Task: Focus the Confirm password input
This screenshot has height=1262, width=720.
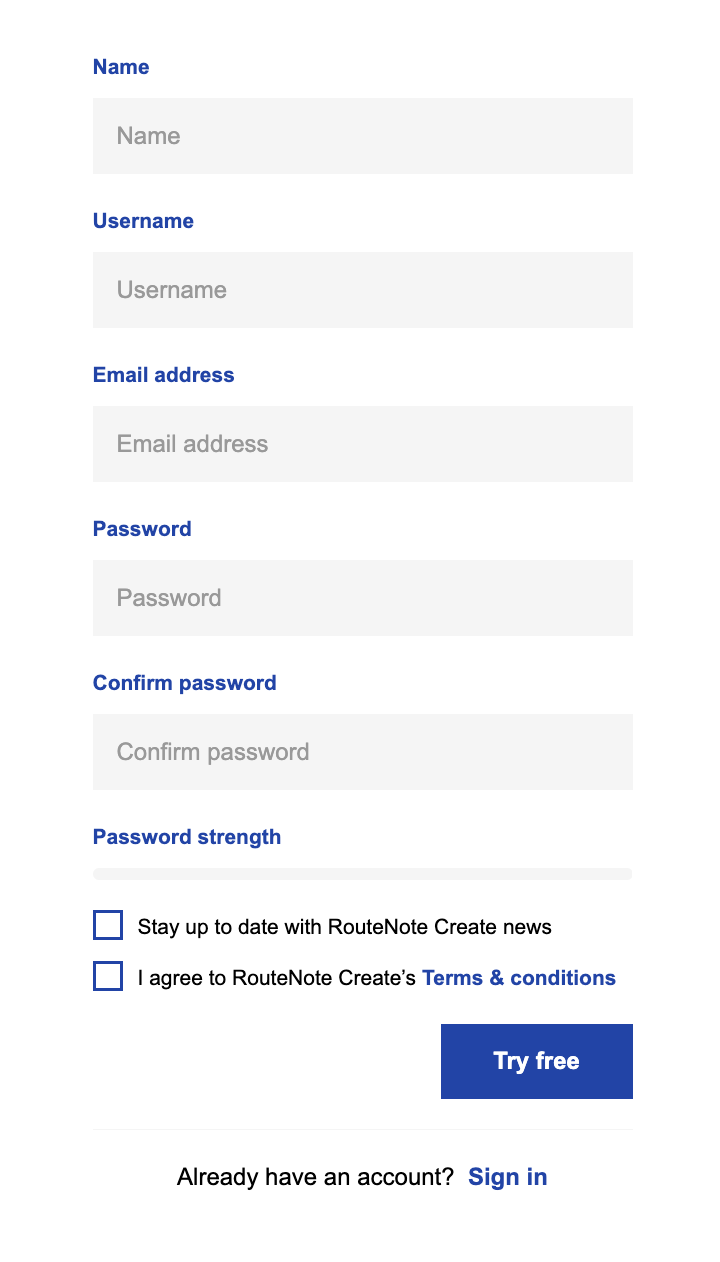Action: click(362, 752)
